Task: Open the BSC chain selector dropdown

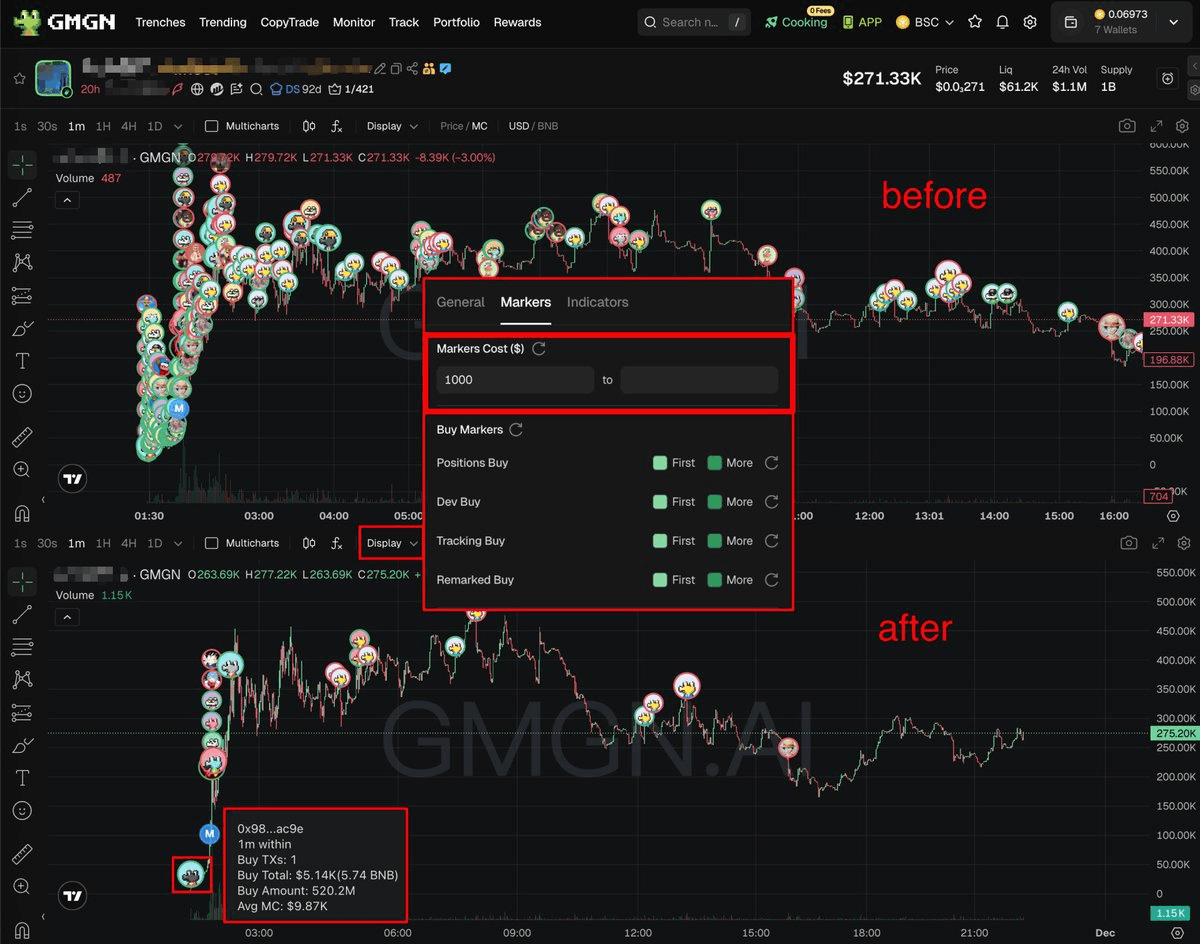Action: pos(924,21)
